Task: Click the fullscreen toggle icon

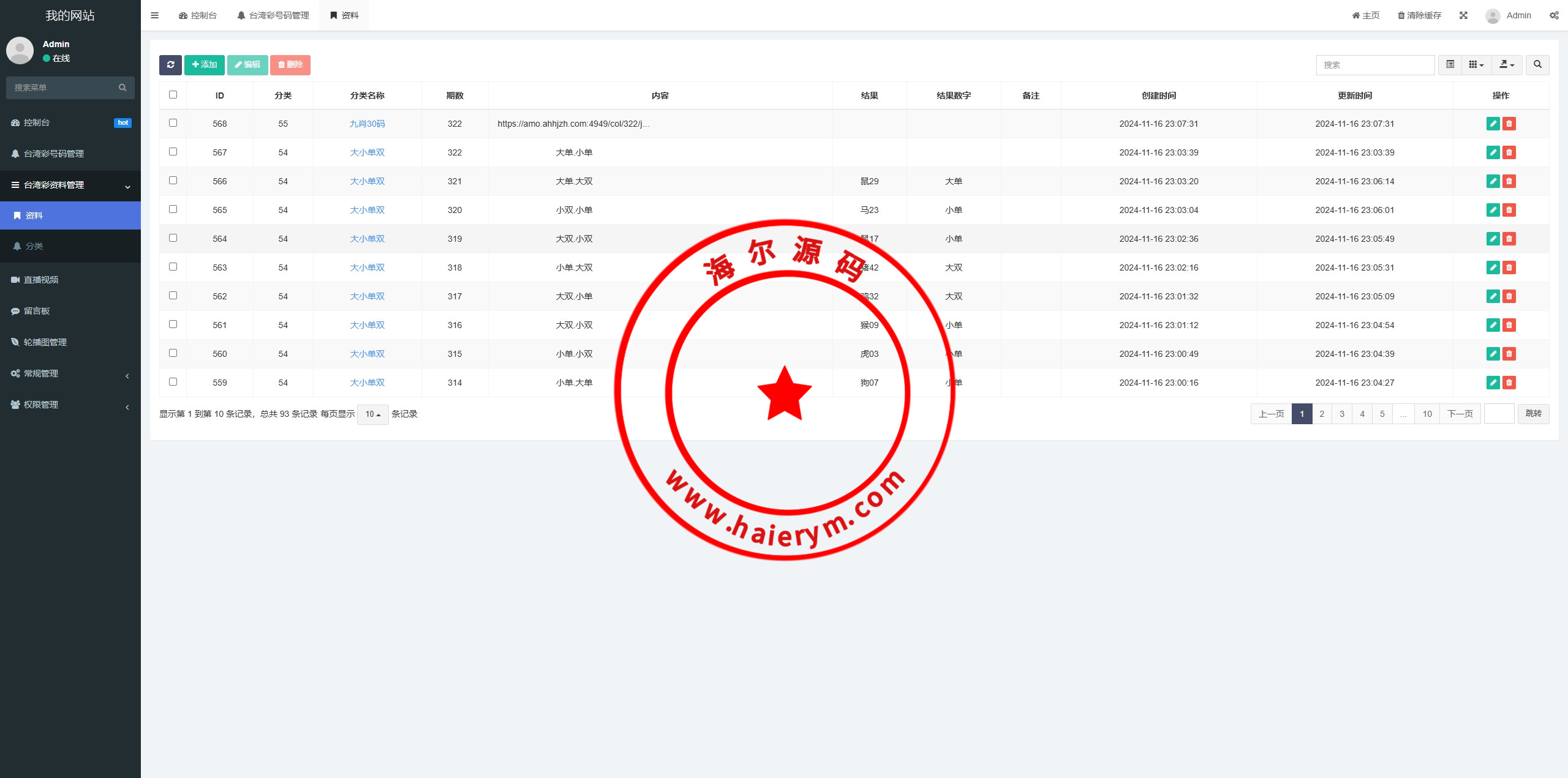Action: (x=1463, y=15)
